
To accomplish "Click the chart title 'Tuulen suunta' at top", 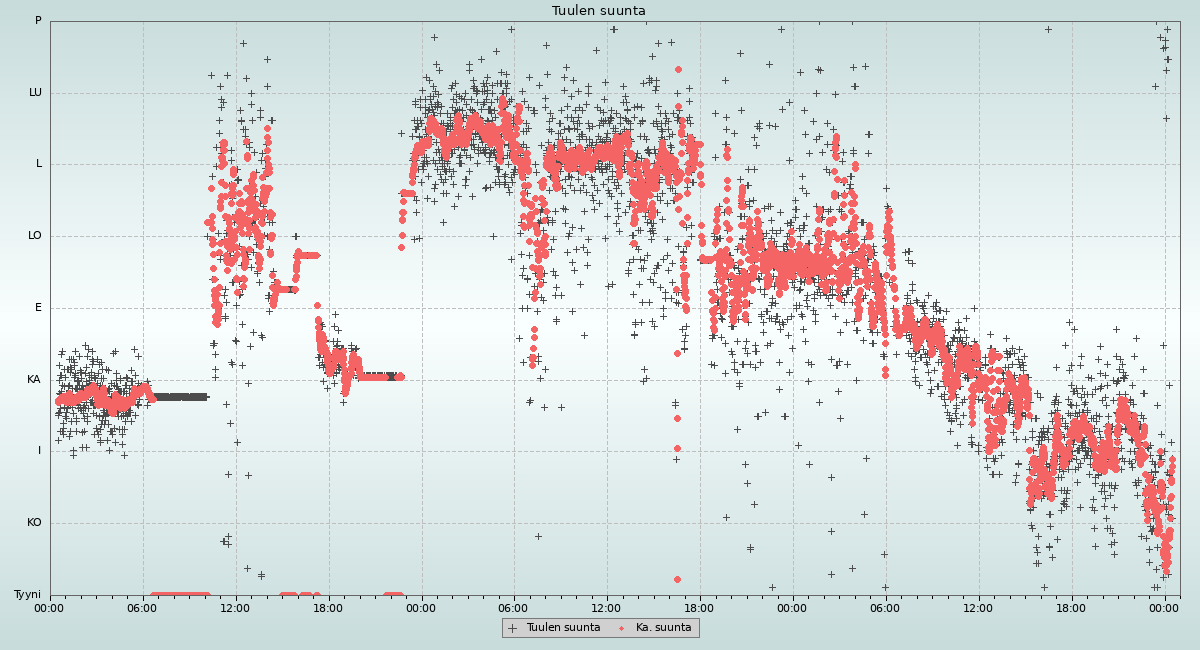I will coord(599,11).
